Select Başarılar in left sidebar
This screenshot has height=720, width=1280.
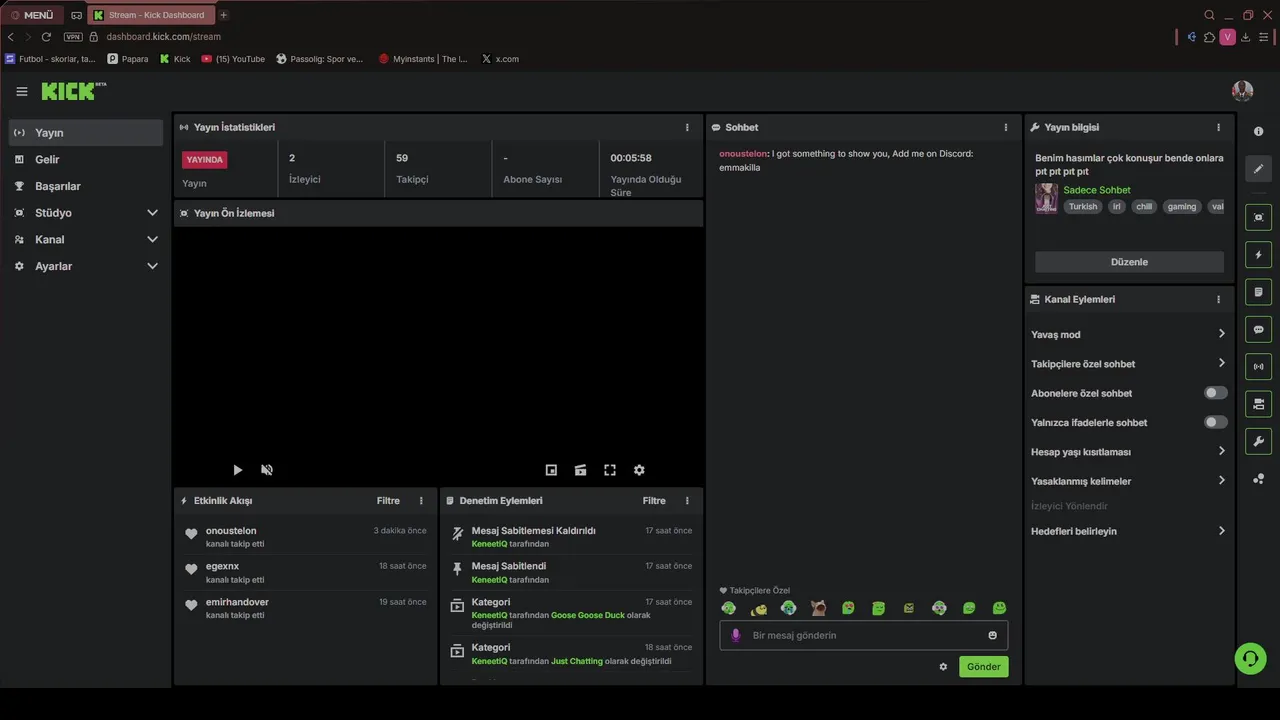tap(86, 186)
